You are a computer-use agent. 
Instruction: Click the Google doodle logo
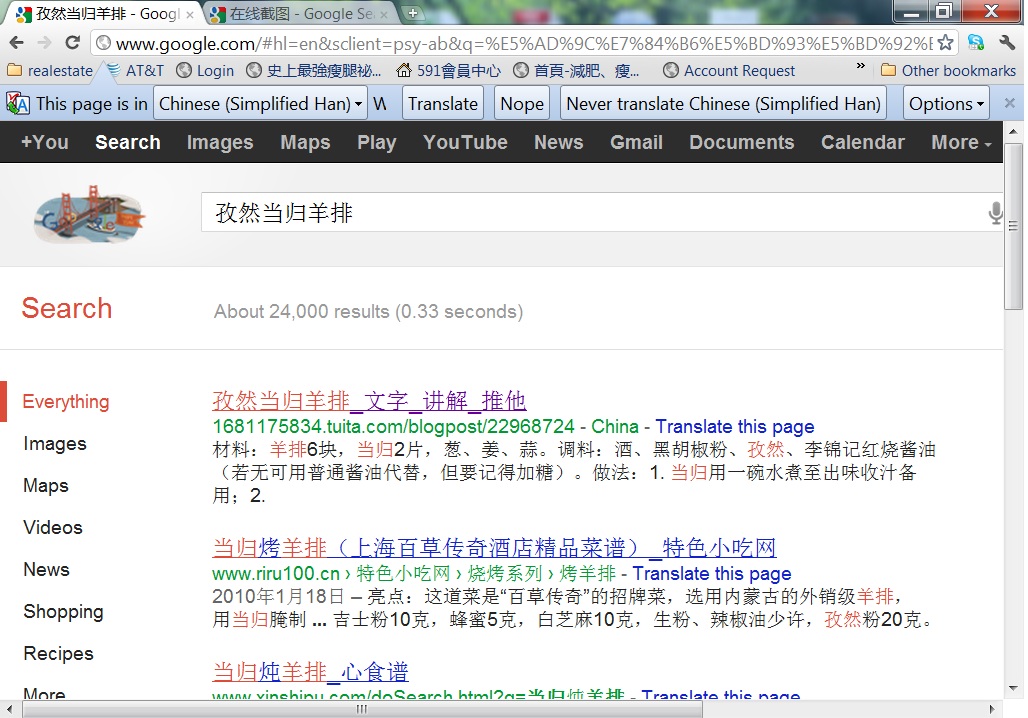click(x=89, y=214)
